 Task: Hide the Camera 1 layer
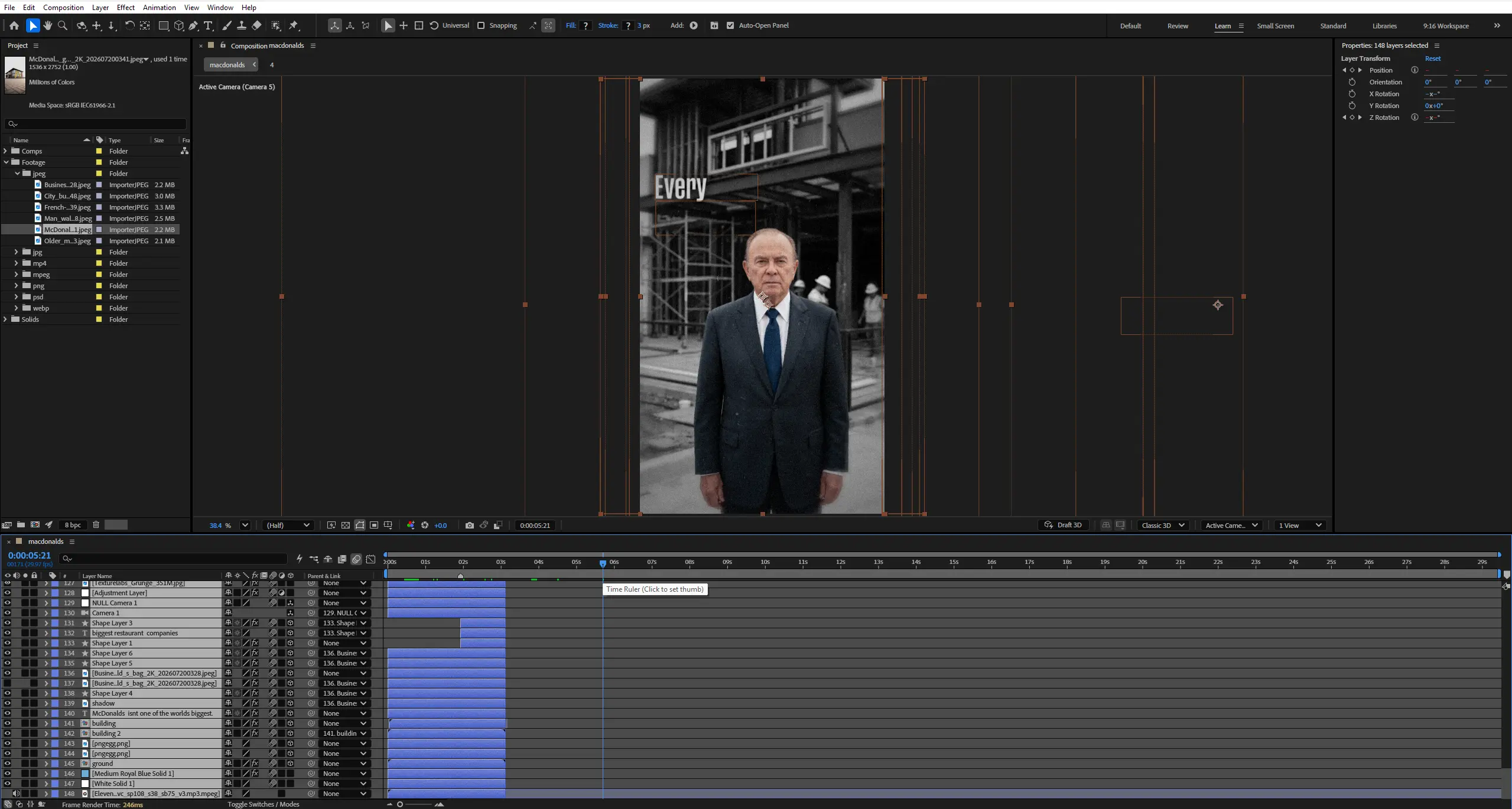(x=7, y=613)
